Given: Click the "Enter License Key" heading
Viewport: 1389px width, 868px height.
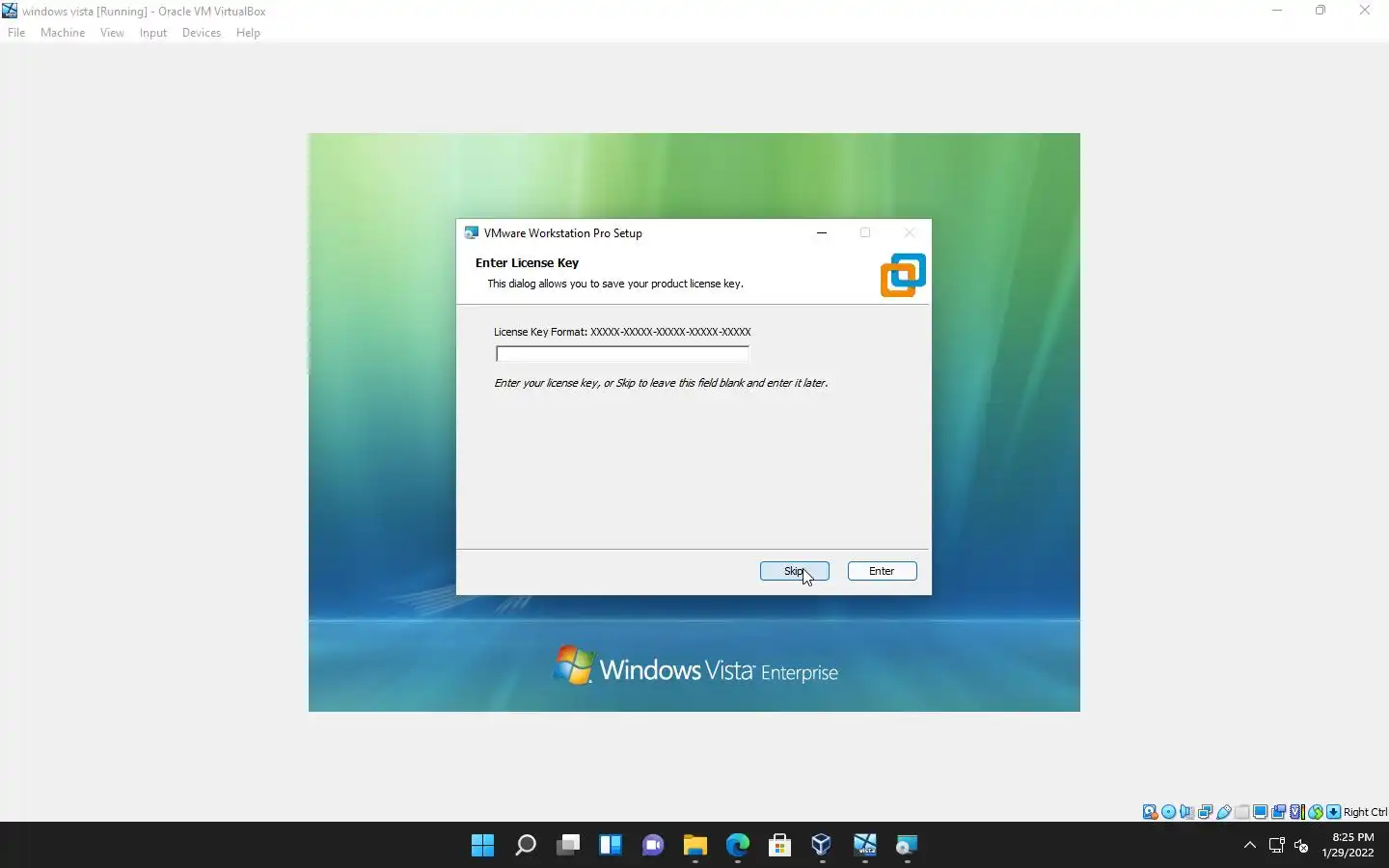Looking at the screenshot, I should (527, 262).
